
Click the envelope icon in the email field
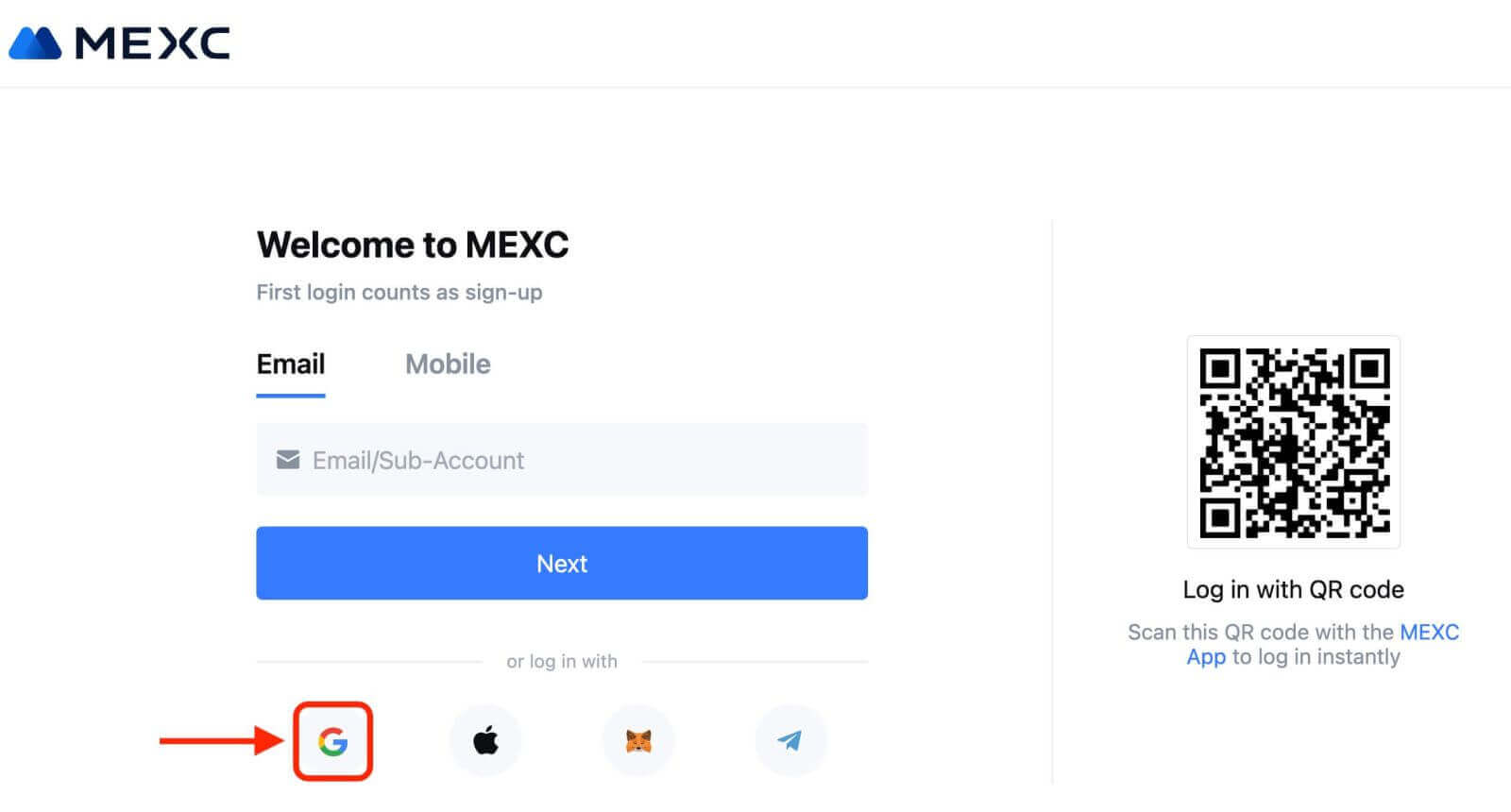[286, 460]
